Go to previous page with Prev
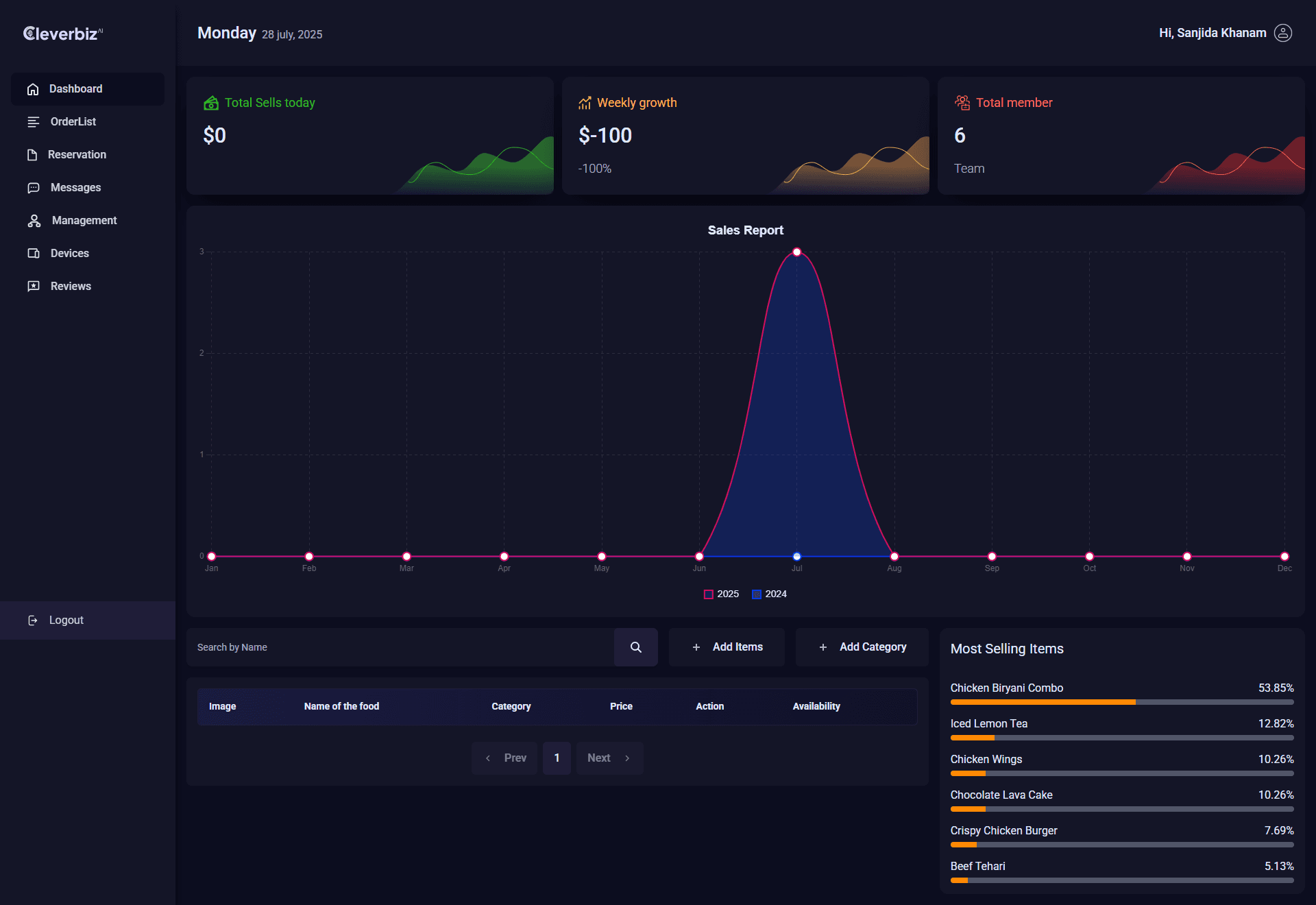The image size is (1316, 905). click(x=506, y=758)
